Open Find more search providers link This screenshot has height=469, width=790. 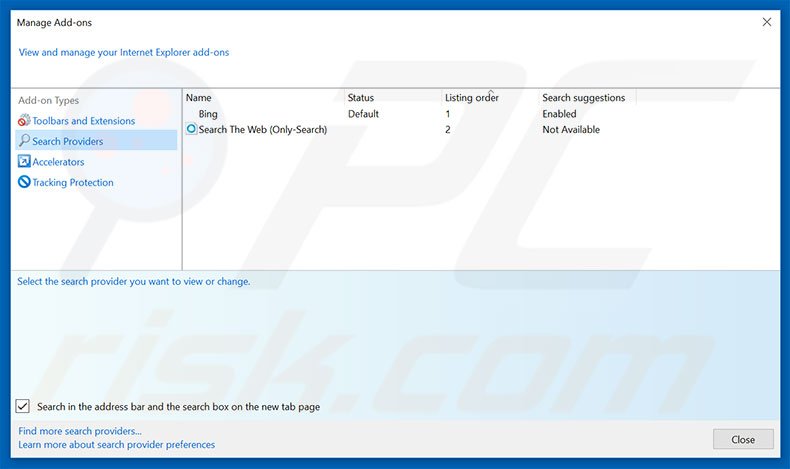click(80, 431)
